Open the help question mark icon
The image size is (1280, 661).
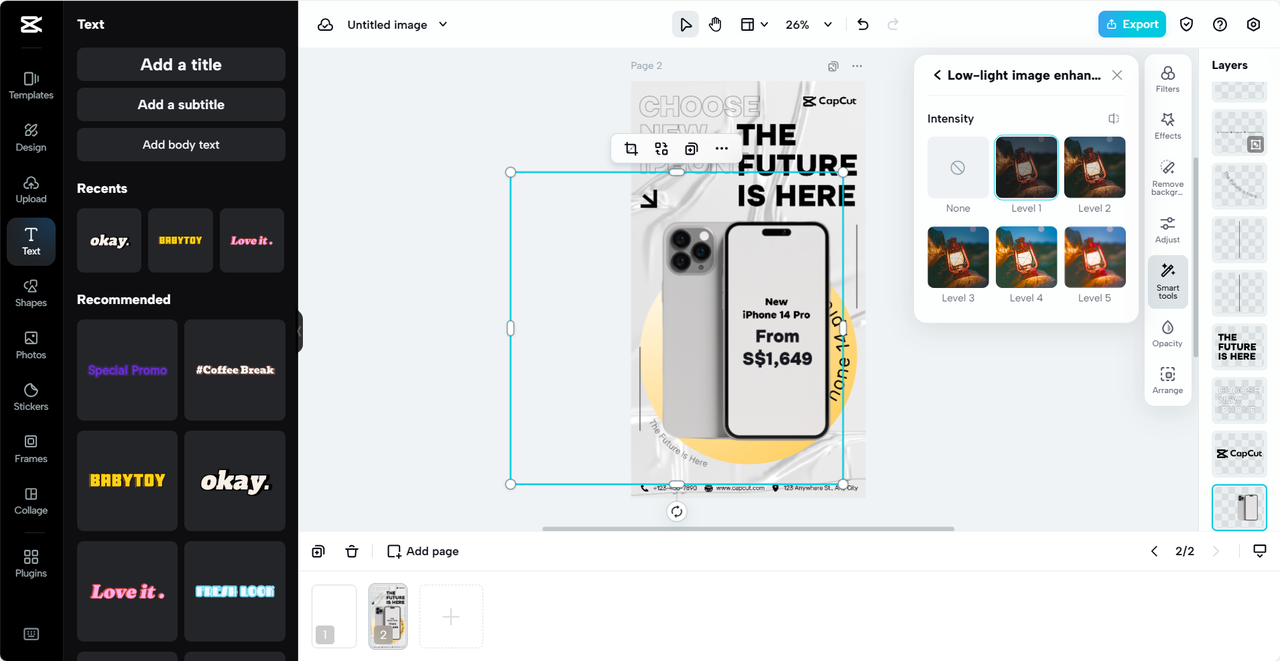1220,25
